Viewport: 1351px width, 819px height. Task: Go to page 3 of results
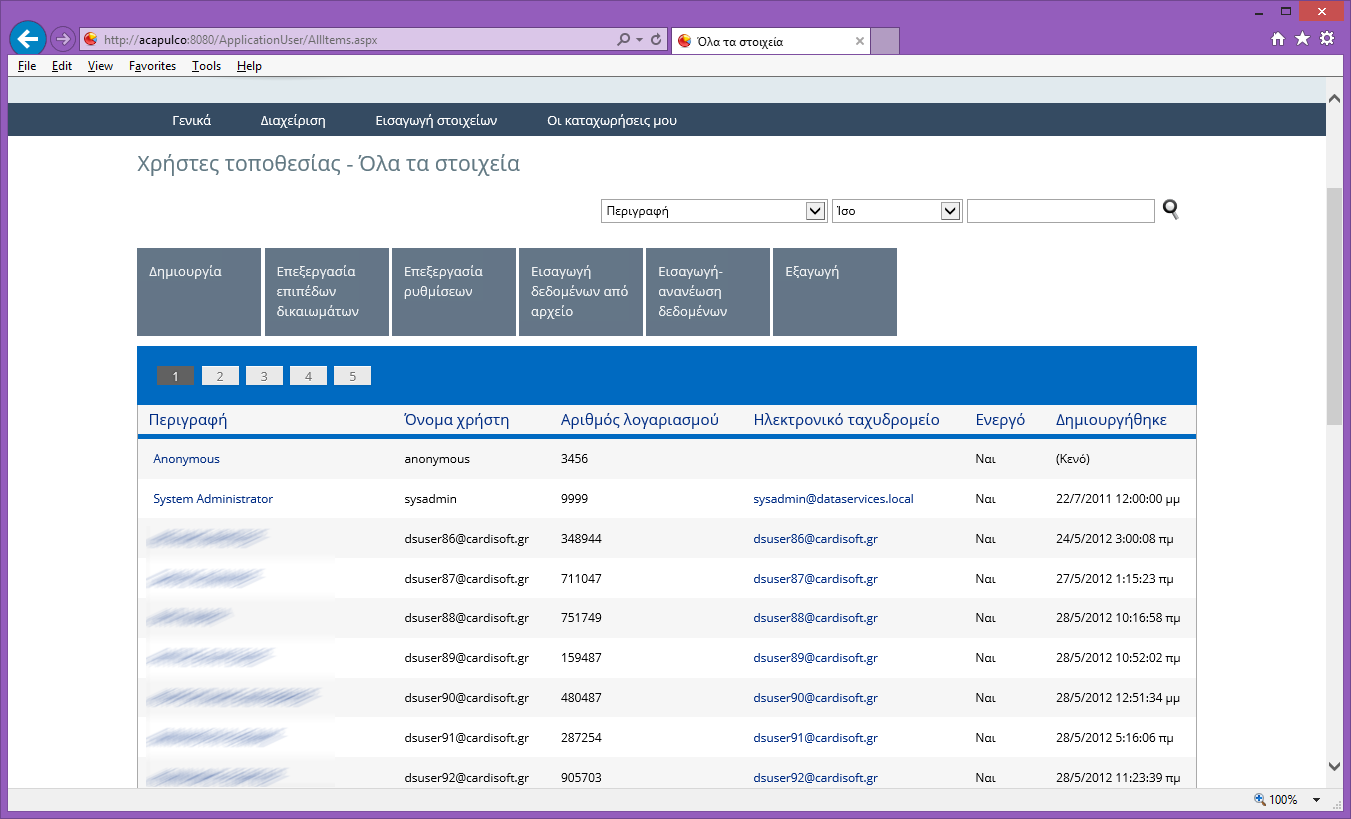[264, 376]
